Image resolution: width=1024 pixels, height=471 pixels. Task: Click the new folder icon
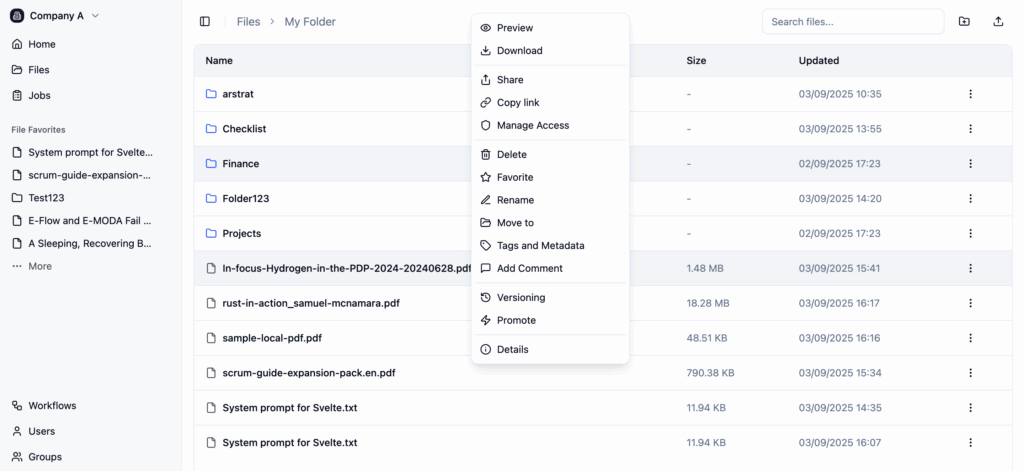point(964,22)
